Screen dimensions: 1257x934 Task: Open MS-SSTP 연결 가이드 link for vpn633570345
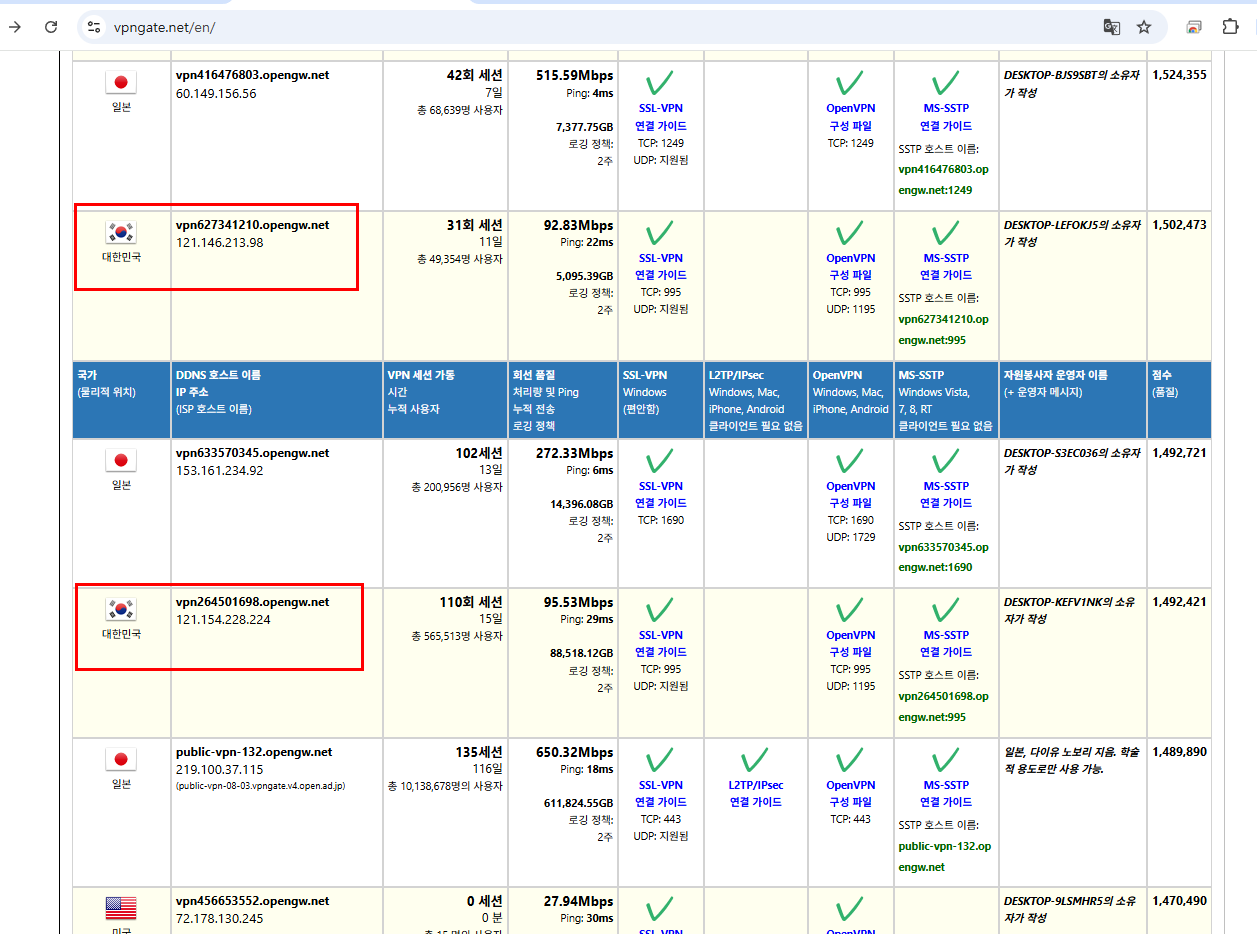click(x=945, y=494)
